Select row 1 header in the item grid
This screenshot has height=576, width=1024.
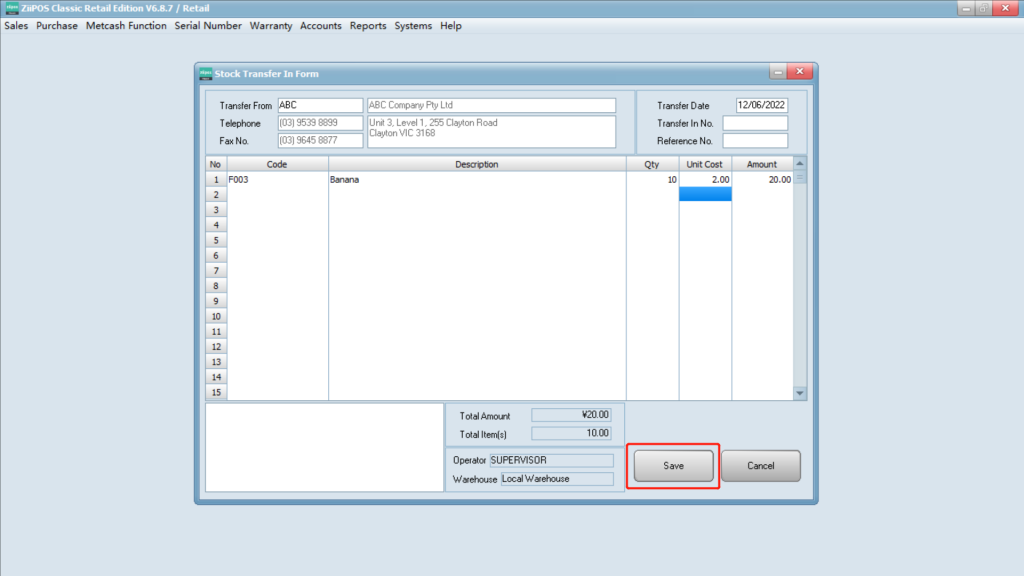215,180
